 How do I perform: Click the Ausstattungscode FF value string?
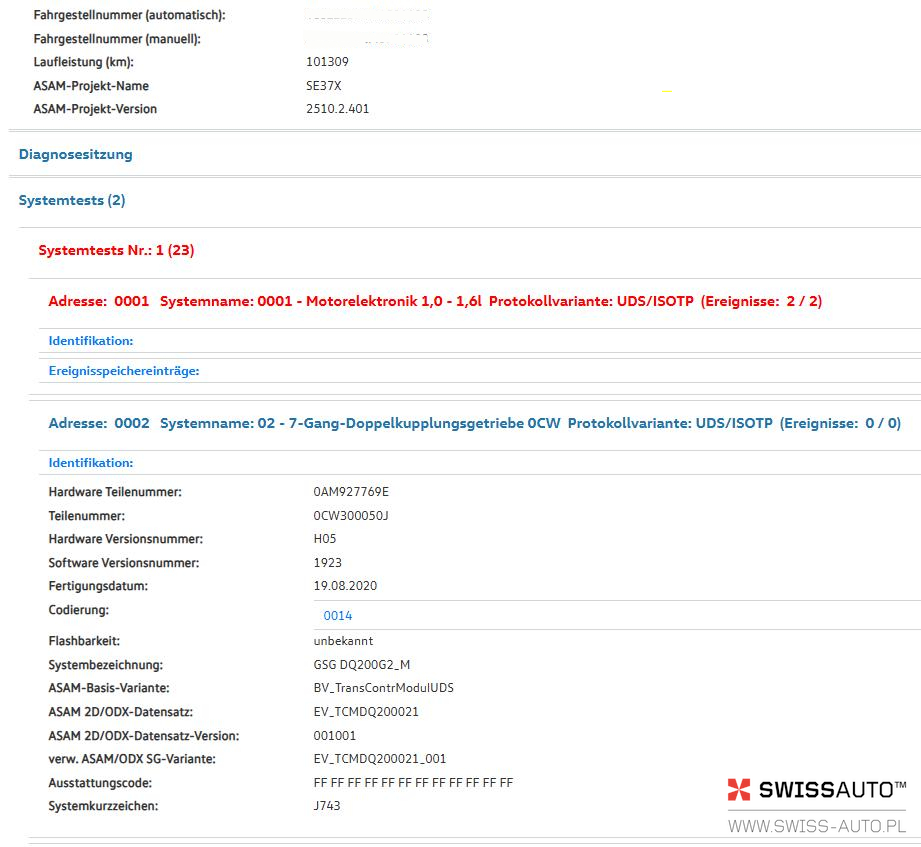413,783
